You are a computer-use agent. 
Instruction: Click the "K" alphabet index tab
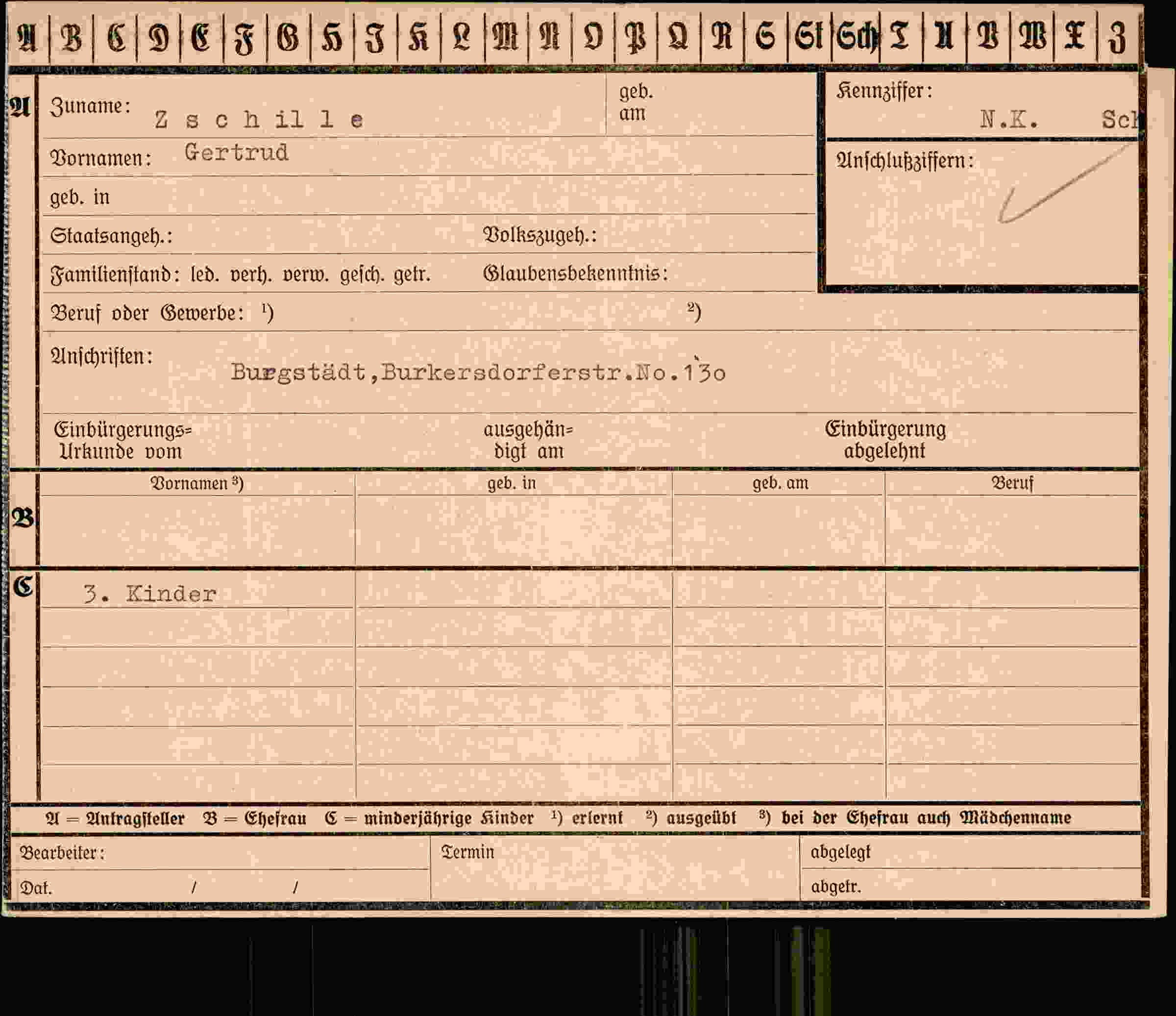419,37
